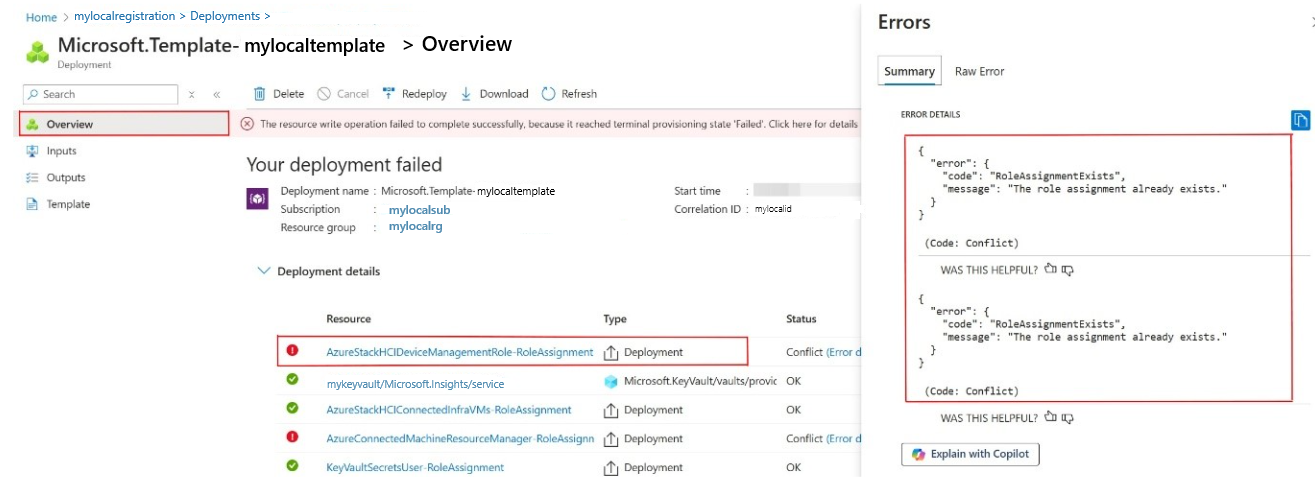Clear search using the X icon
The image size is (1315, 498).
191,94
